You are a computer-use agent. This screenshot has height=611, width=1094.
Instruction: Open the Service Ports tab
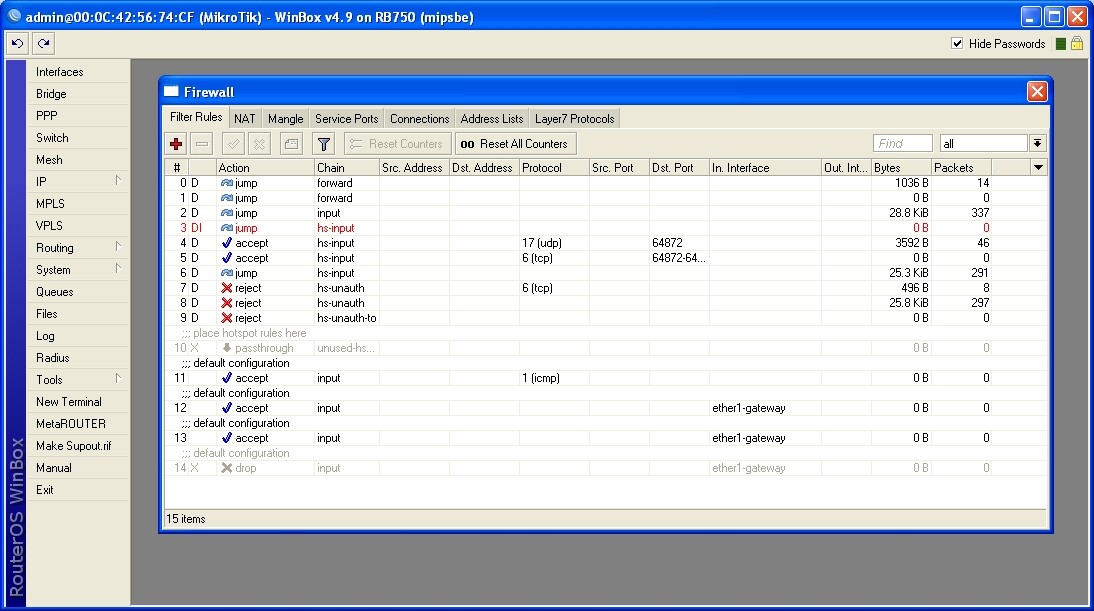pos(346,119)
